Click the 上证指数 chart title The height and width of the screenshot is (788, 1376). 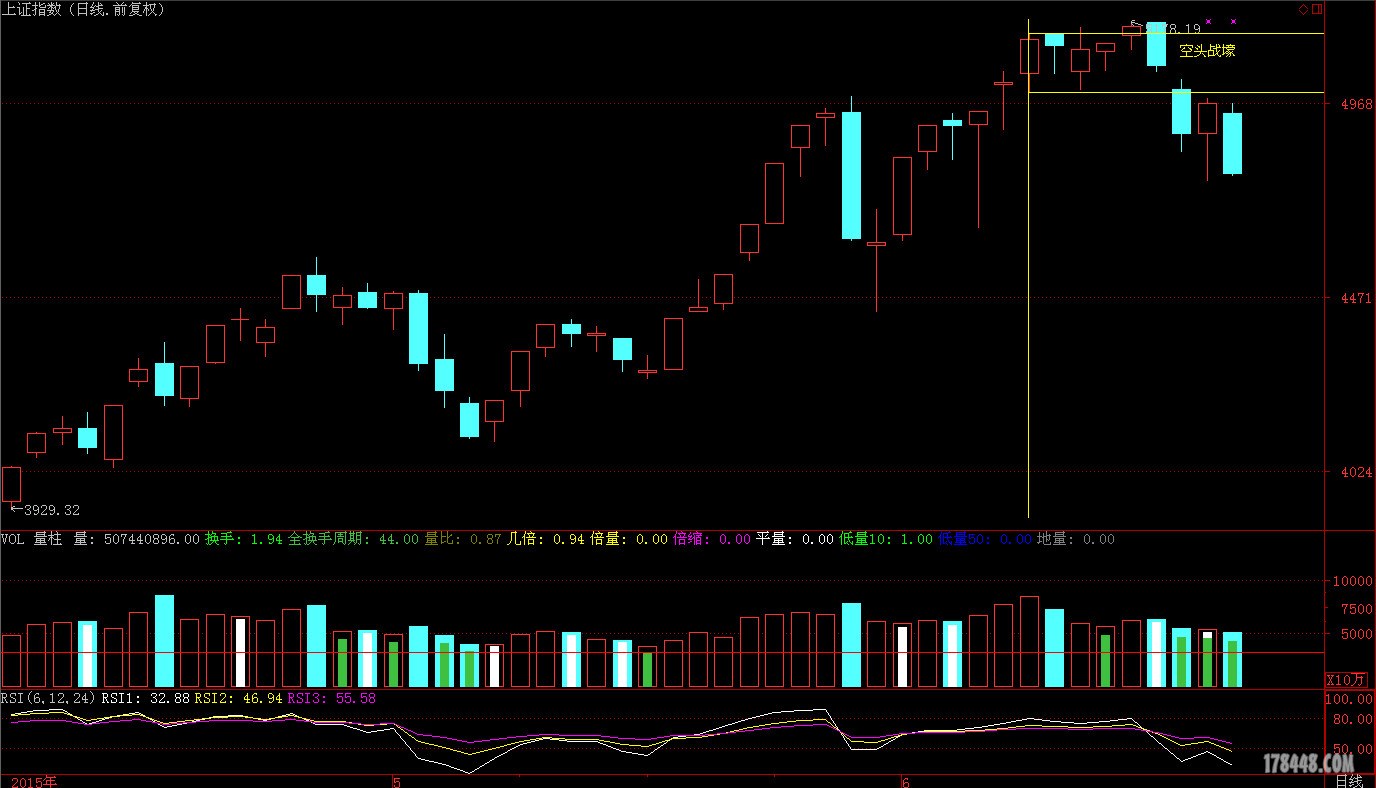(x=85, y=9)
